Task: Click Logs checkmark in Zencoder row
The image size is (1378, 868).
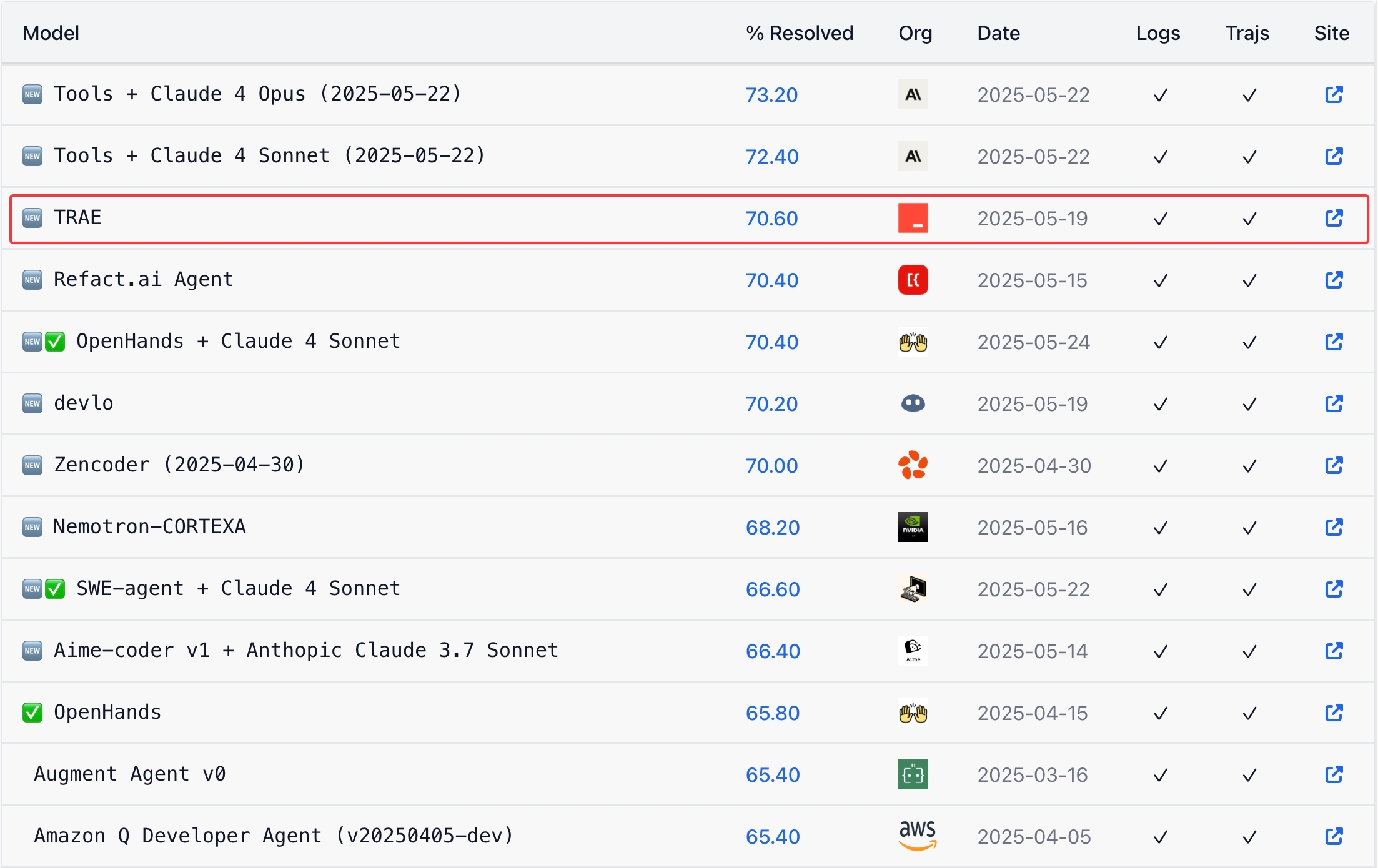Action: coord(1160,466)
